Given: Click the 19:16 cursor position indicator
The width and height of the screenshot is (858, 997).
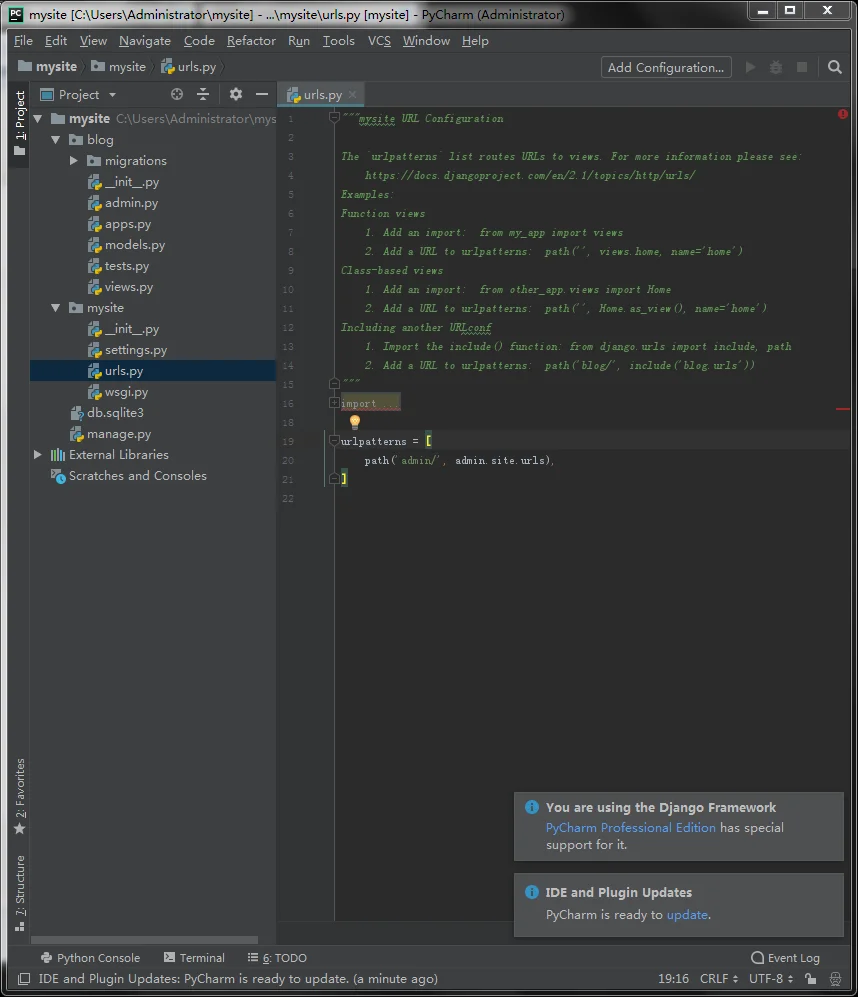Looking at the screenshot, I should pyautogui.click(x=673, y=979).
